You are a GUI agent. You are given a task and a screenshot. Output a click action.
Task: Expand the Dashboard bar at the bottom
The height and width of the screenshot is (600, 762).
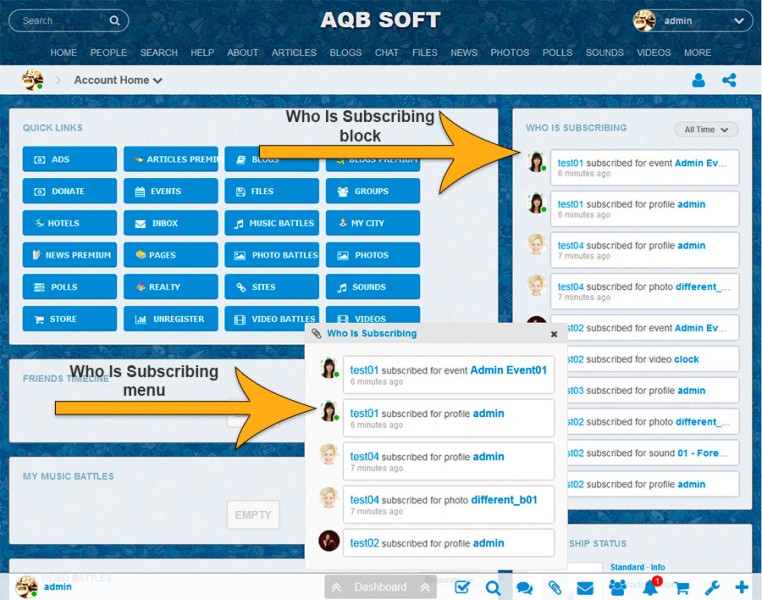pos(380,587)
